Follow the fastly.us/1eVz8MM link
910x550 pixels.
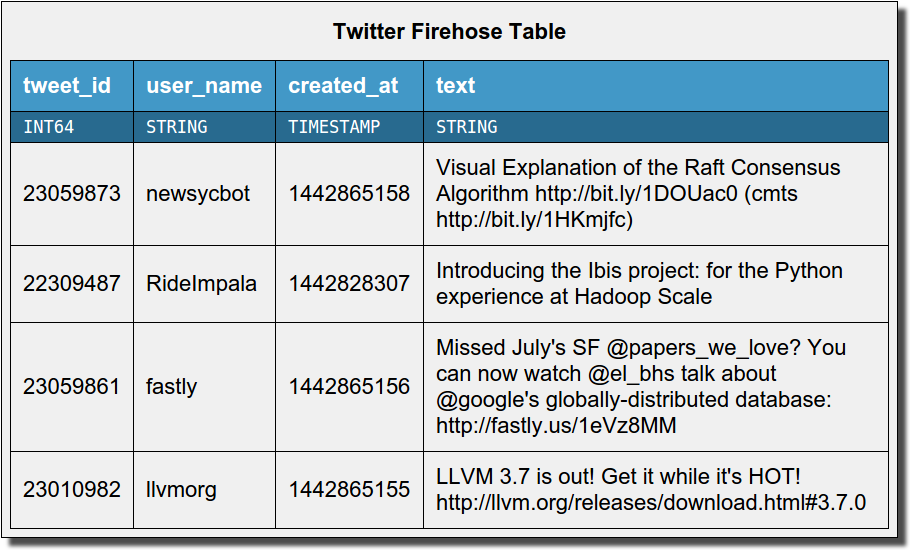[556, 425]
